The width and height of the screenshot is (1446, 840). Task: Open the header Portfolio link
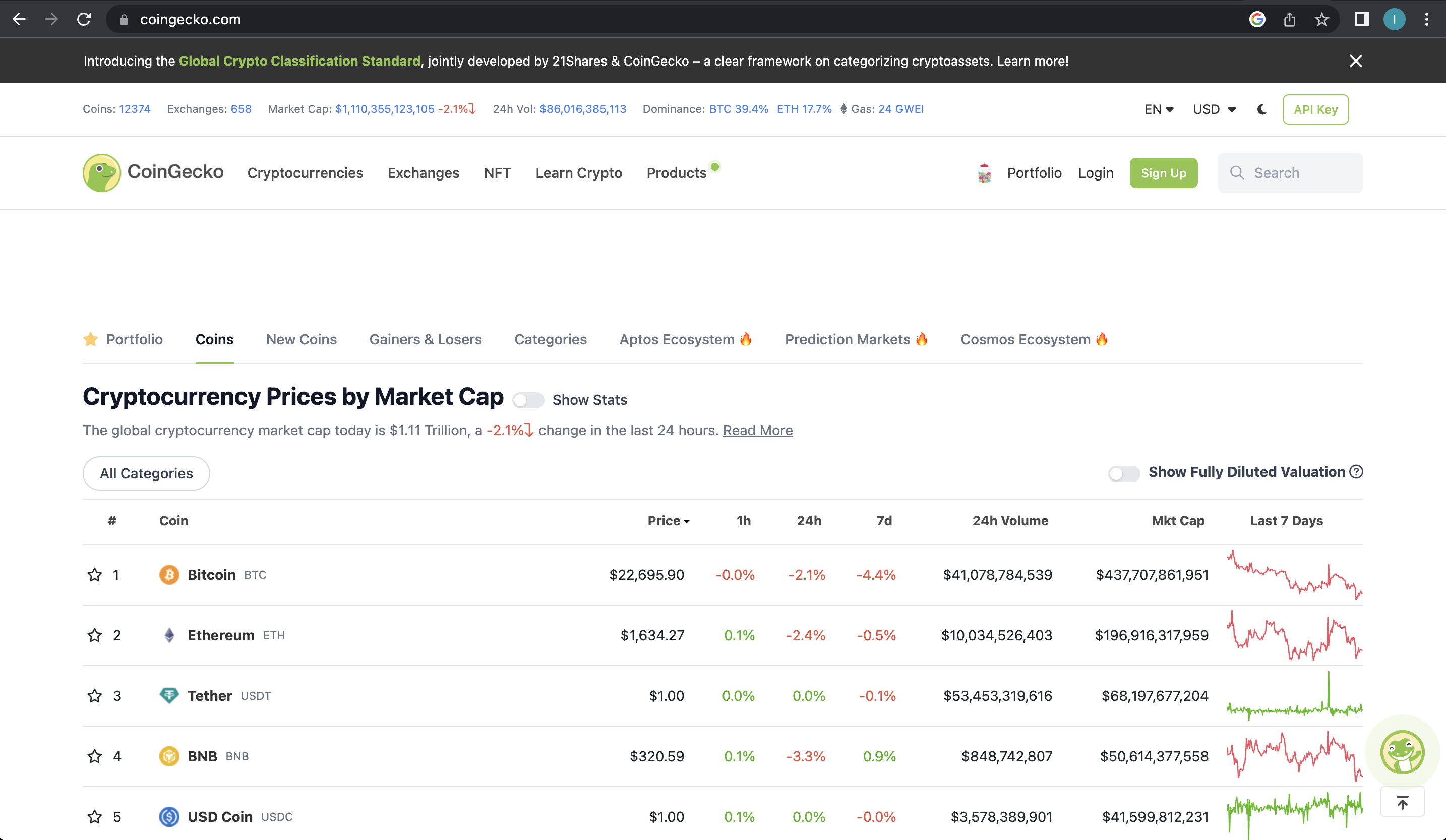[1035, 173]
